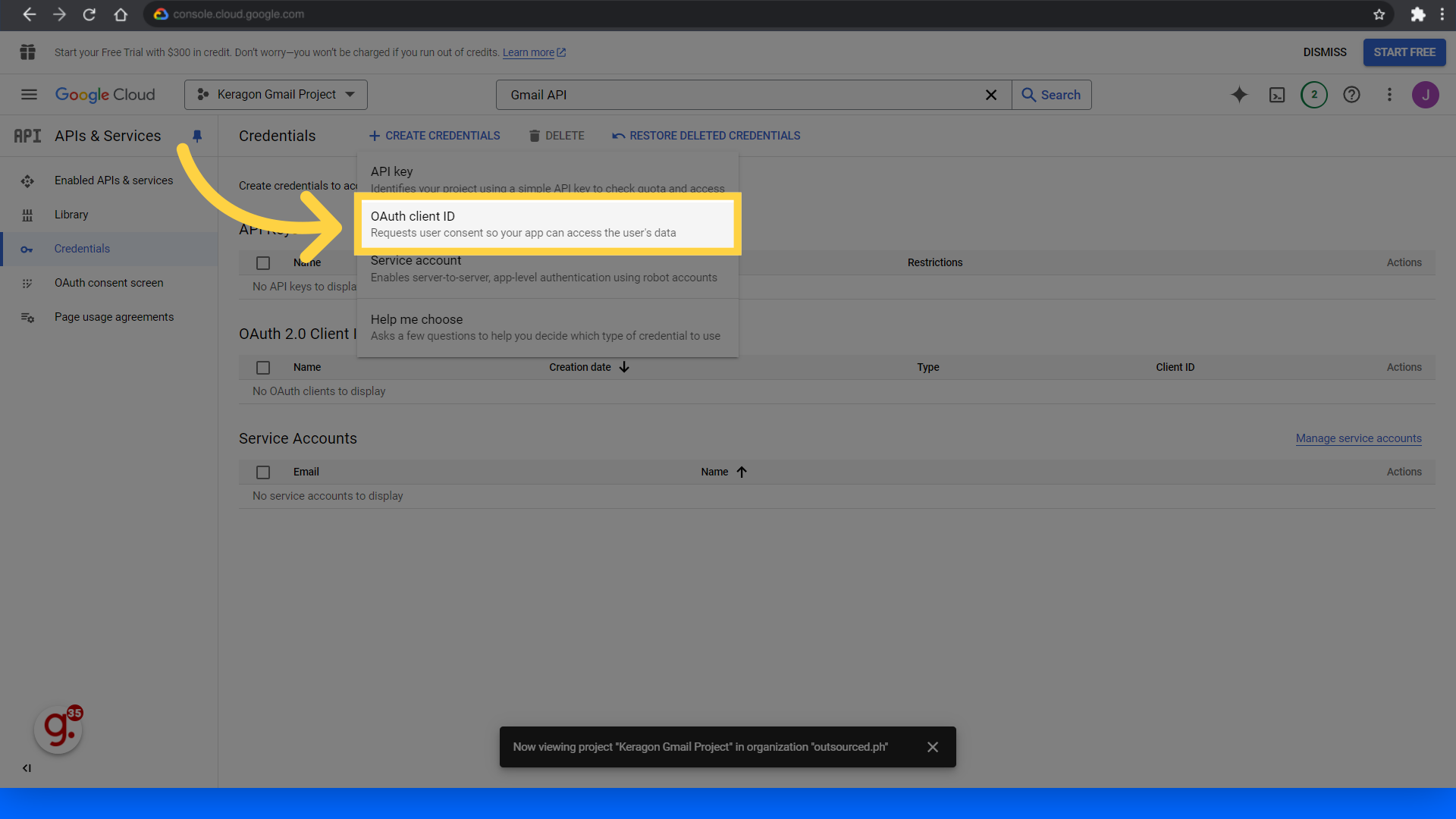Open Gemini AI sparkle icon
1456x819 pixels.
pyautogui.click(x=1239, y=95)
